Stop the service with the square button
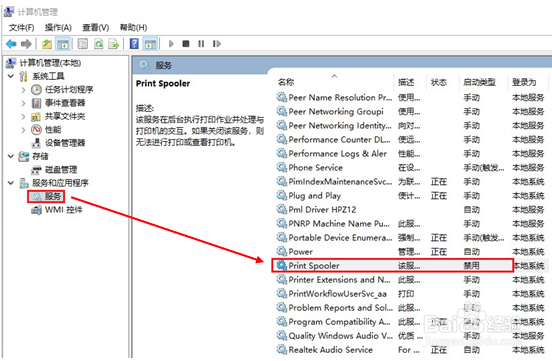The height and width of the screenshot is (361, 552). 186,44
